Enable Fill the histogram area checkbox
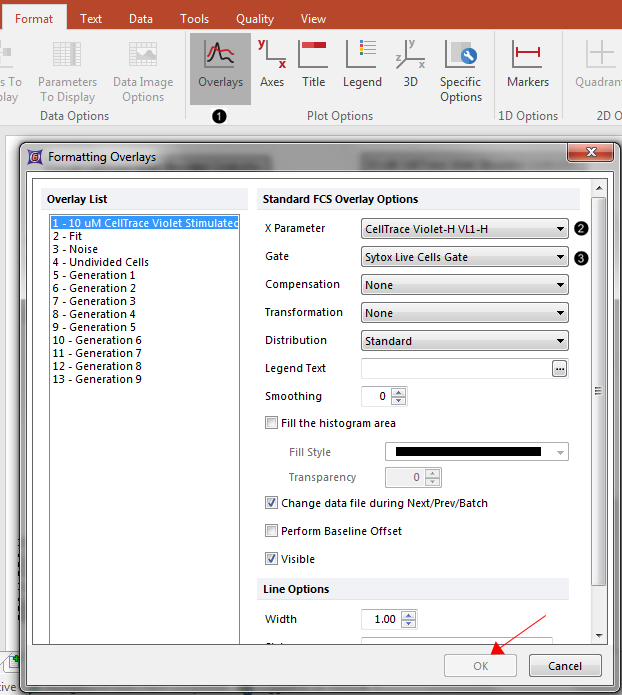 tap(272, 423)
